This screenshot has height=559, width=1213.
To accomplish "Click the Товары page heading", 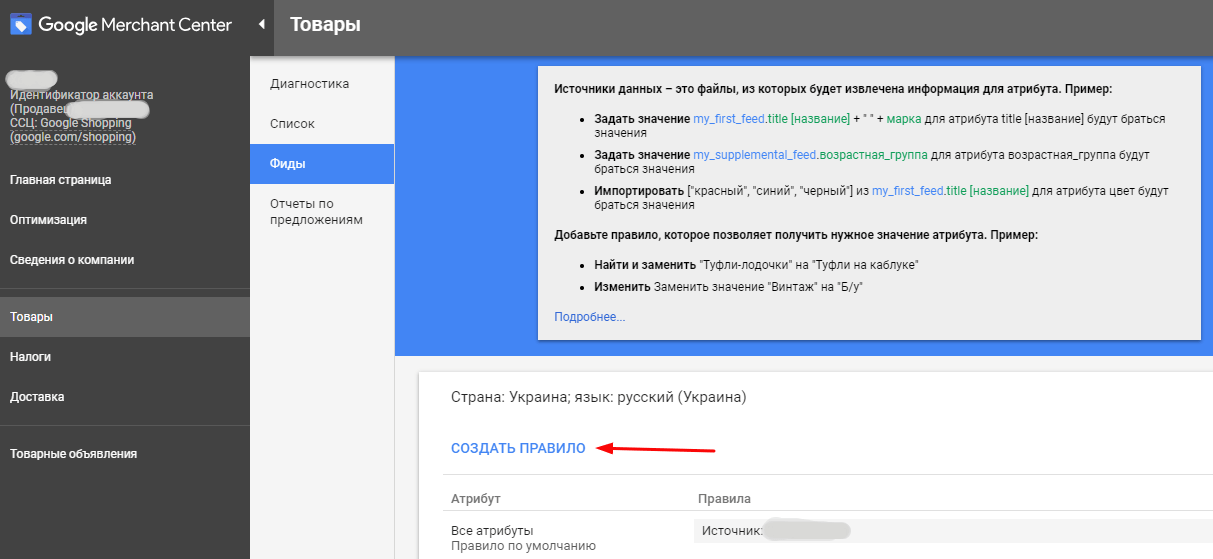I will (325, 25).
